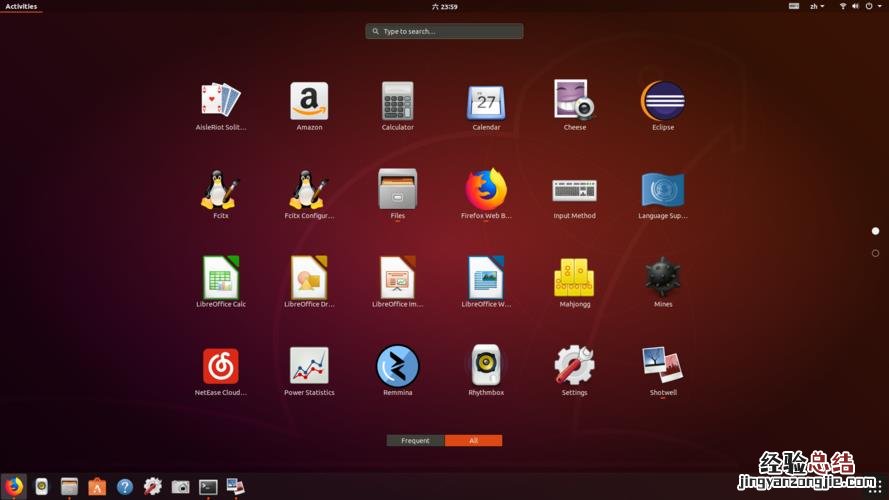Launch the Remmina remote desktop client
The image size is (889, 500).
pyautogui.click(x=397, y=371)
